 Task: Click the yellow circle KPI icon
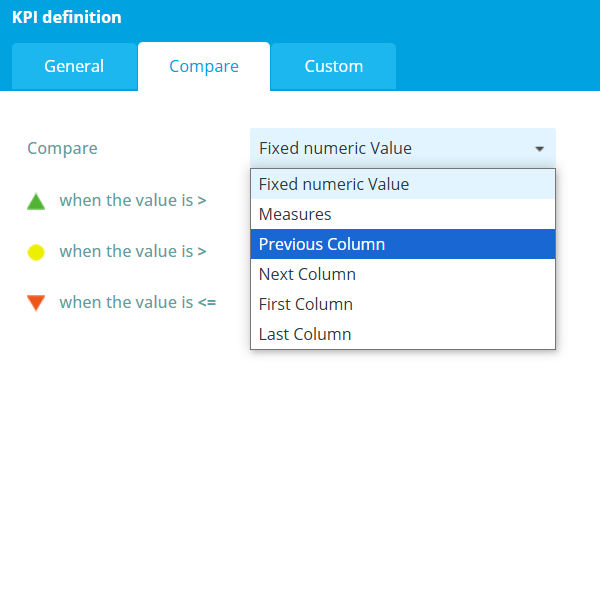tap(36, 252)
